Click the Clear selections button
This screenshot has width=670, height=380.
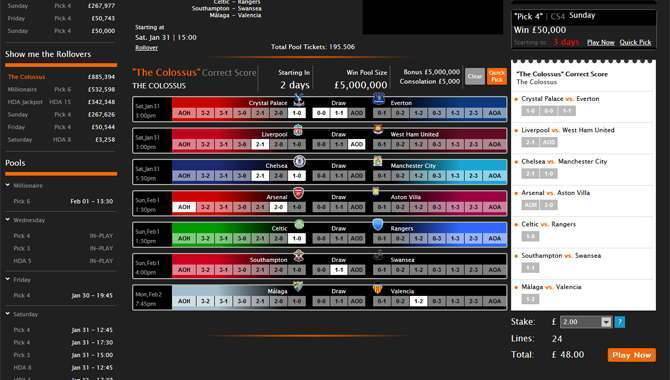(475, 77)
